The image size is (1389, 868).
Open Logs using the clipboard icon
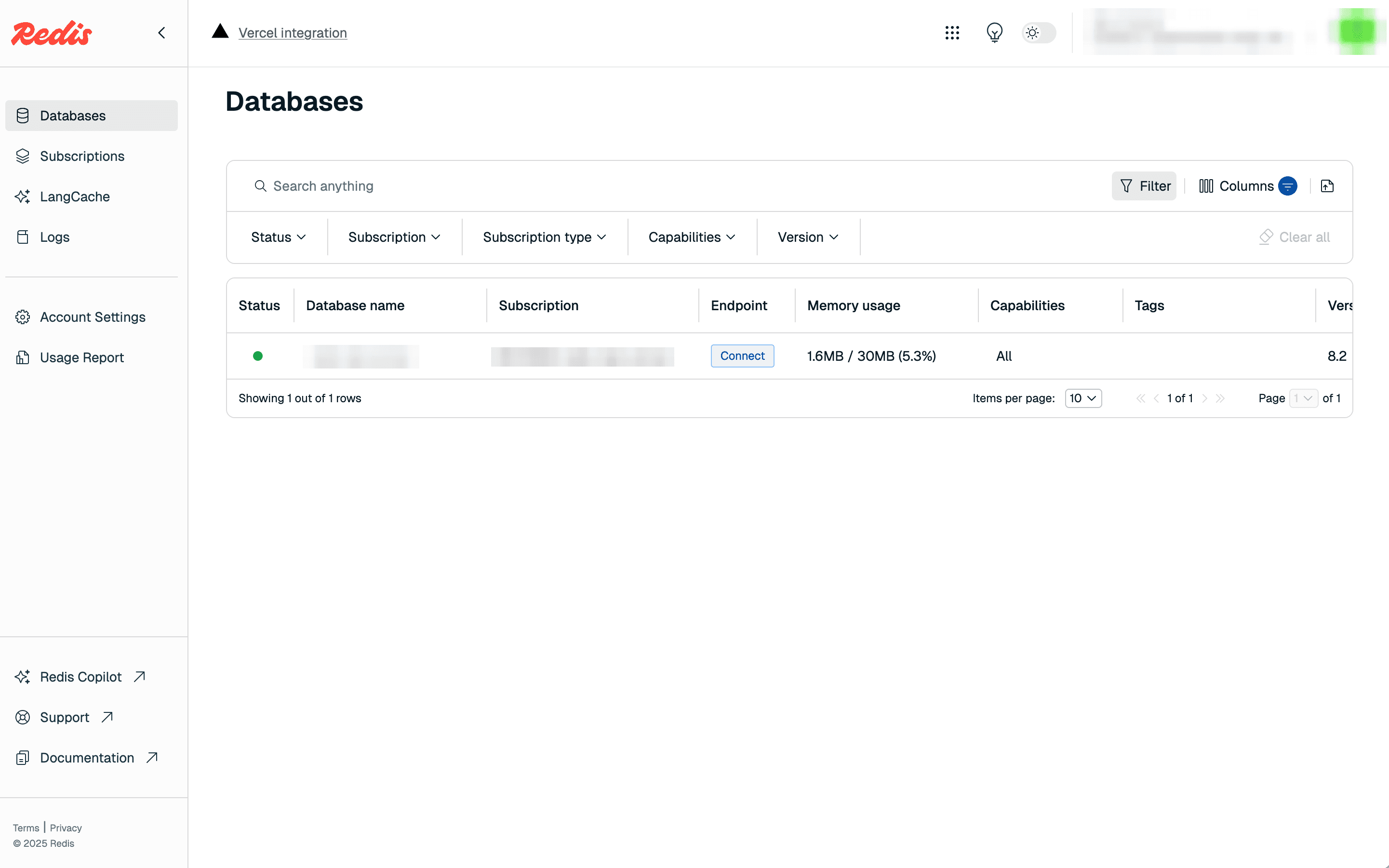[x=22, y=237]
